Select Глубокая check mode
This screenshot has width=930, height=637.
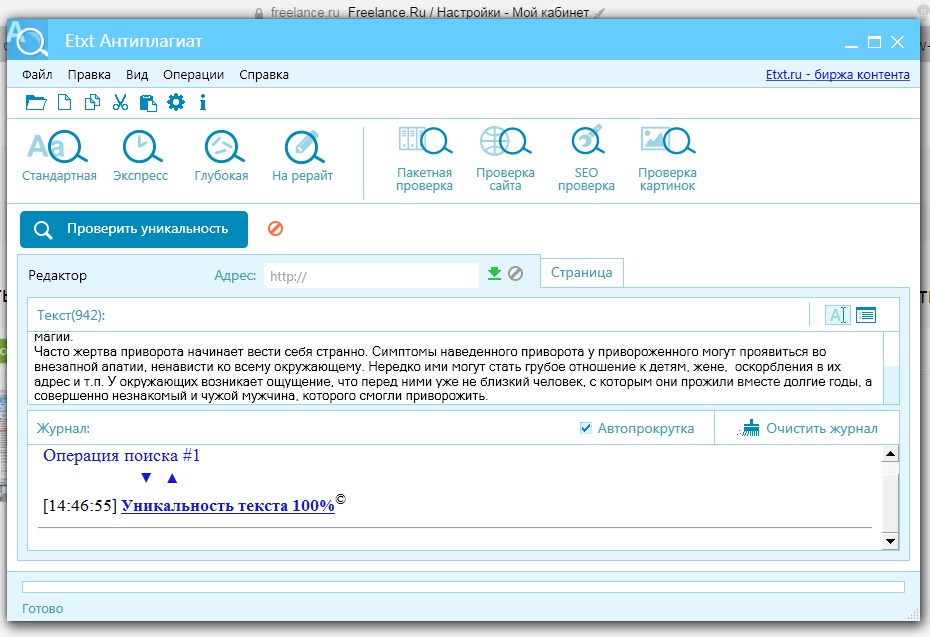click(x=221, y=156)
